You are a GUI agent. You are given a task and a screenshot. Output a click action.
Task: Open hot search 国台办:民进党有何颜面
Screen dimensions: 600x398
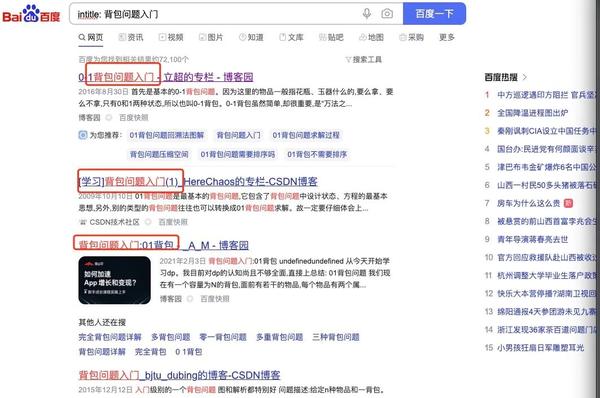tap(546, 149)
